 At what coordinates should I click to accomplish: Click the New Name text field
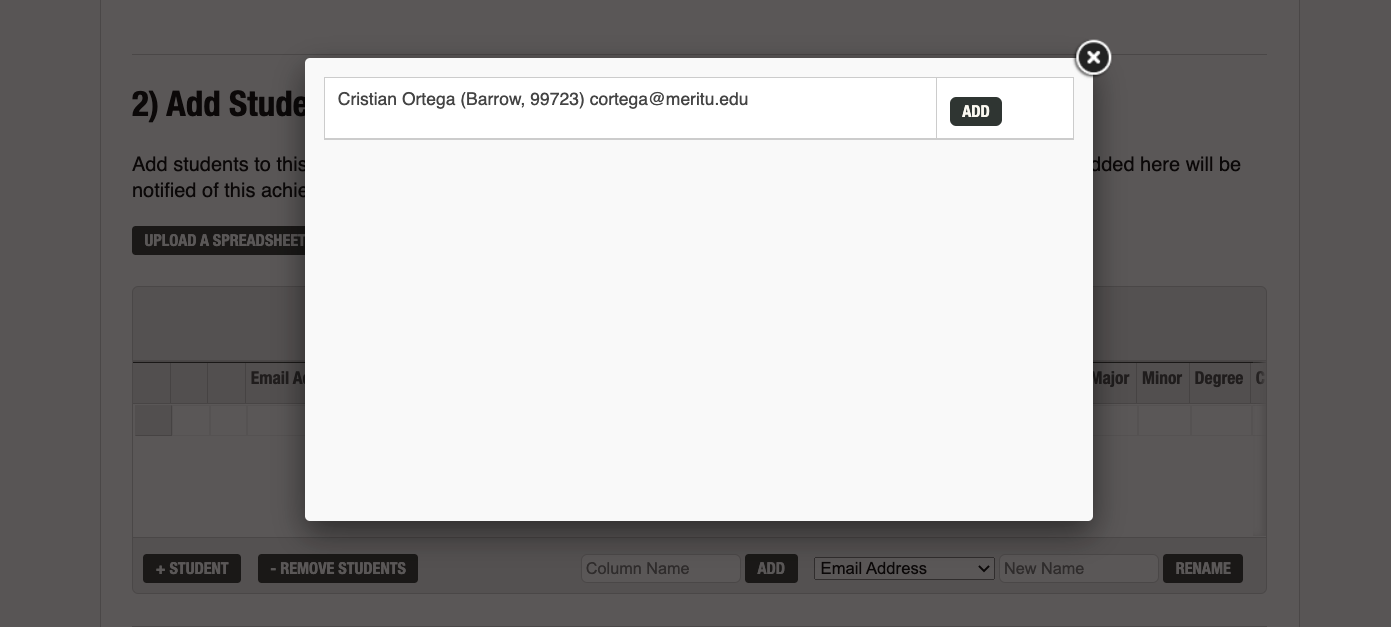[1078, 568]
